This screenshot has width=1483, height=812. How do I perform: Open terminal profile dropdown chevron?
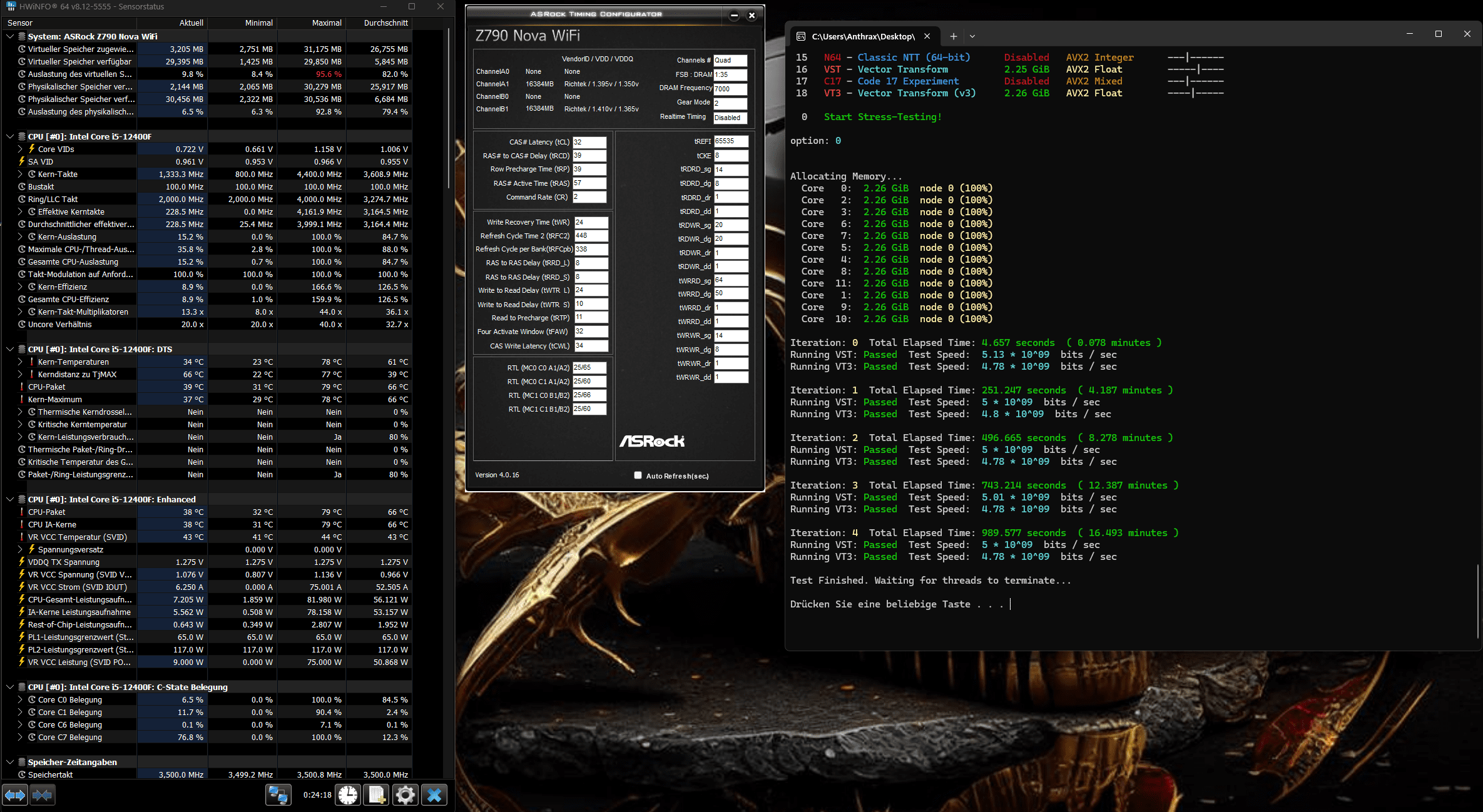tap(972, 36)
